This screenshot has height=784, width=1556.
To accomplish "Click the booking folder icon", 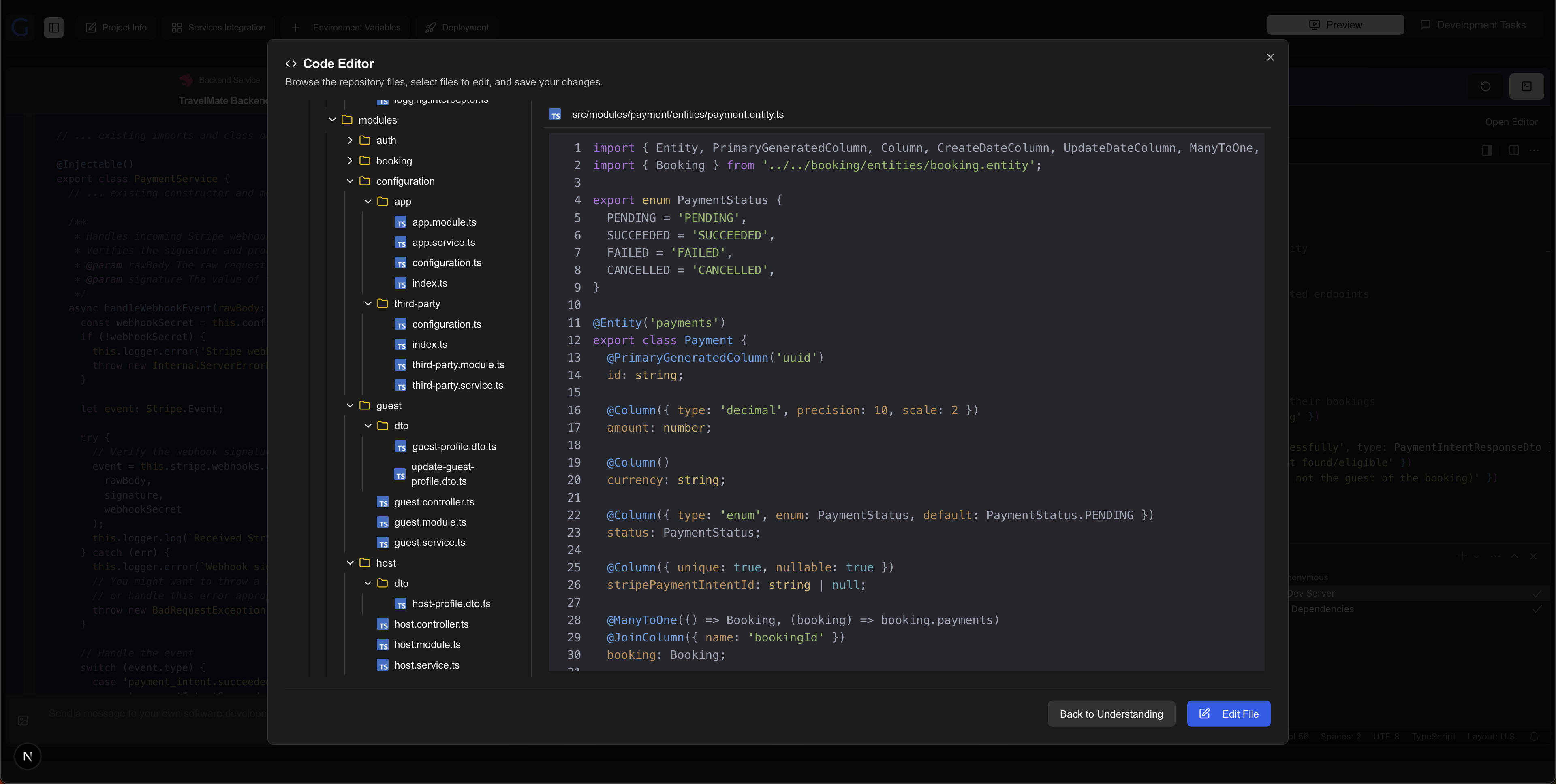I will tap(365, 160).
